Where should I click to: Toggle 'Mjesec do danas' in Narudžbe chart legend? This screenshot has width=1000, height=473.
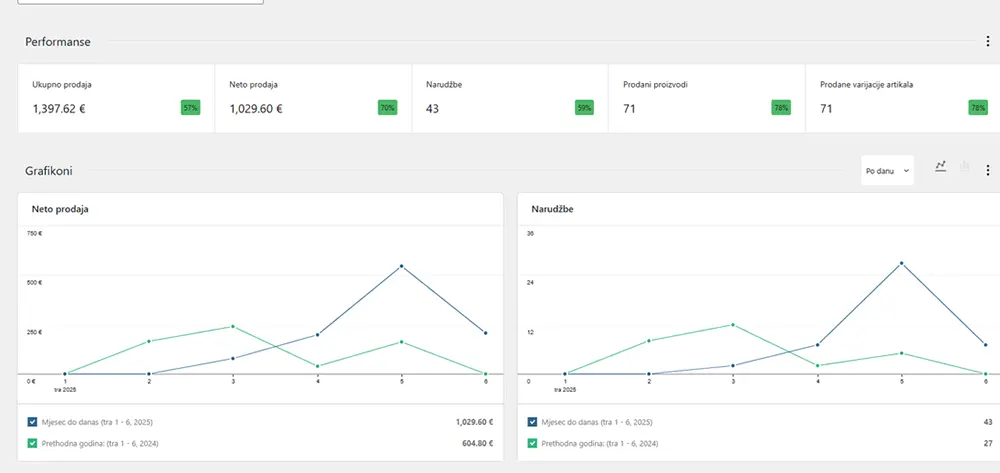tap(533, 422)
